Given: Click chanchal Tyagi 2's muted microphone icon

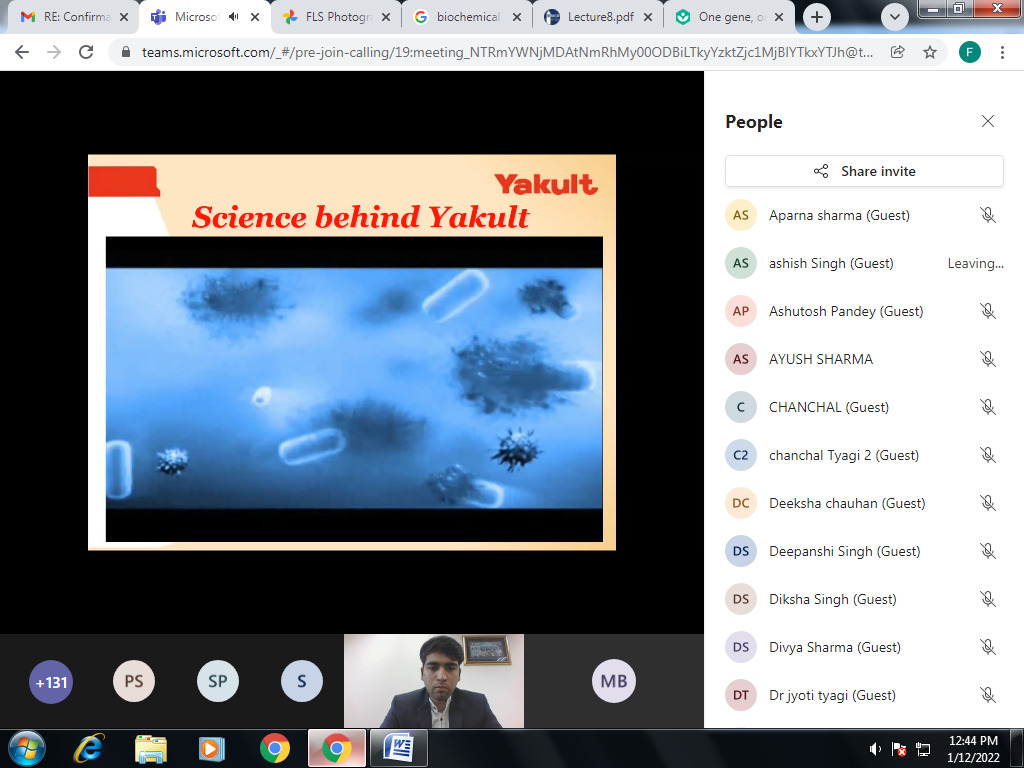Looking at the screenshot, I should click(x=987, y=455).
